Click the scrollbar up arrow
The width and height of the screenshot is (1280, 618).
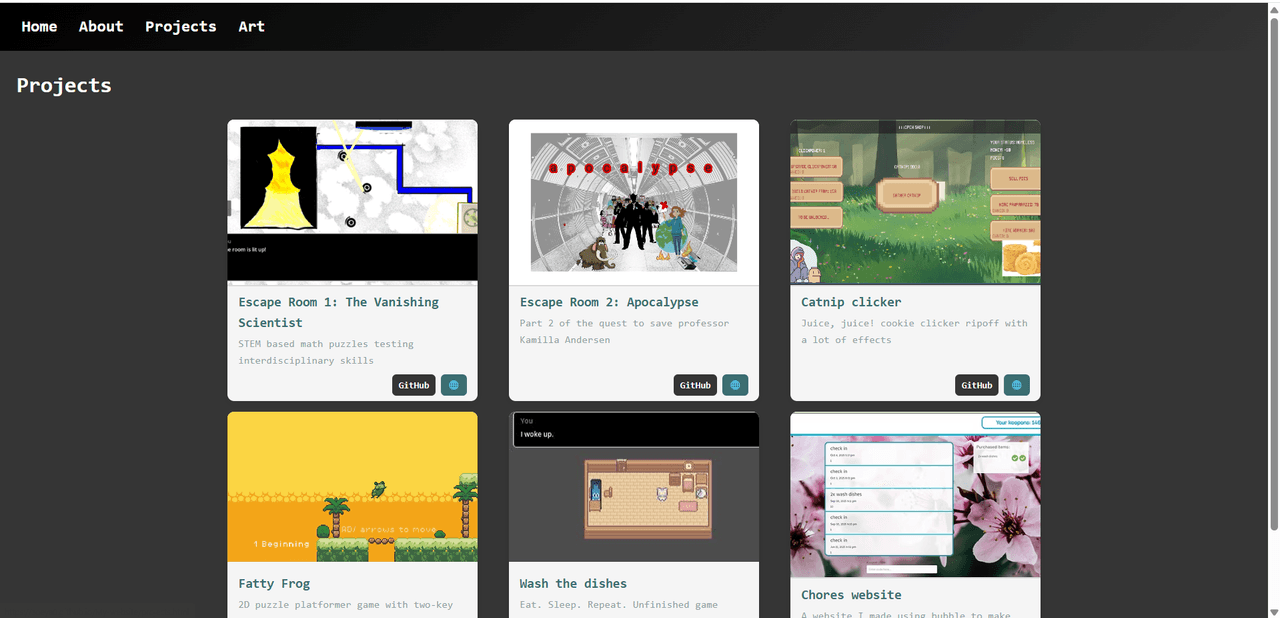pos(1273,8)
